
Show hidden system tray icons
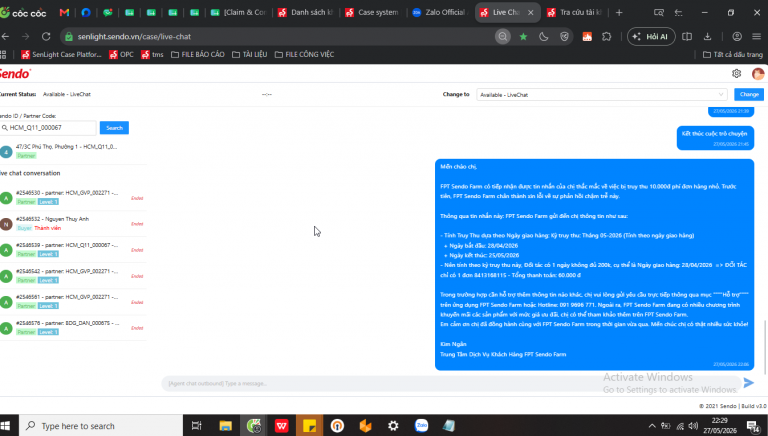tap(652, 426)
